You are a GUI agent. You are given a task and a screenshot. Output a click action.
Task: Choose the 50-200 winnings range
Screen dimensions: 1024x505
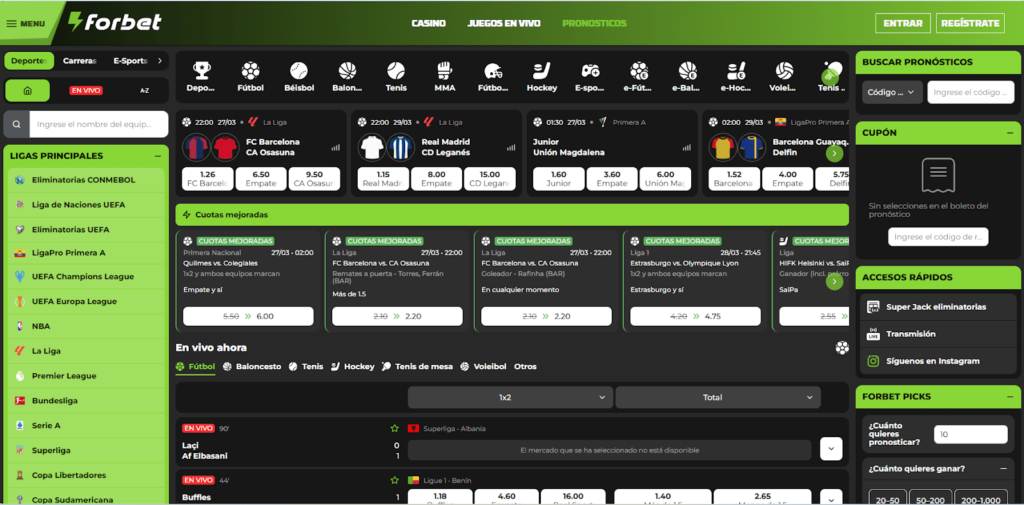coord(930,498)
